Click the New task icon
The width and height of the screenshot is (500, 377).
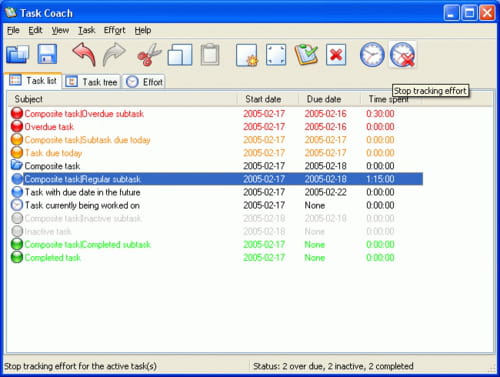[247, 55]
